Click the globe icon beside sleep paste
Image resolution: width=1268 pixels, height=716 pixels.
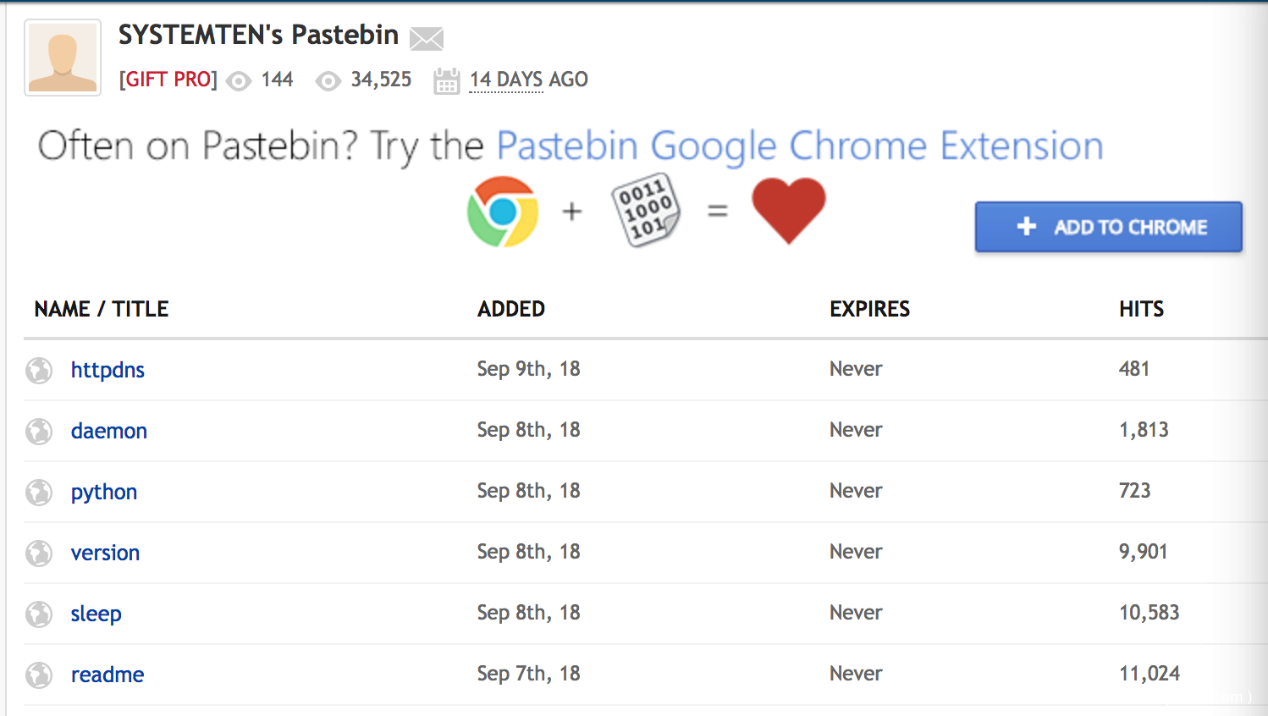coord(39,614)
